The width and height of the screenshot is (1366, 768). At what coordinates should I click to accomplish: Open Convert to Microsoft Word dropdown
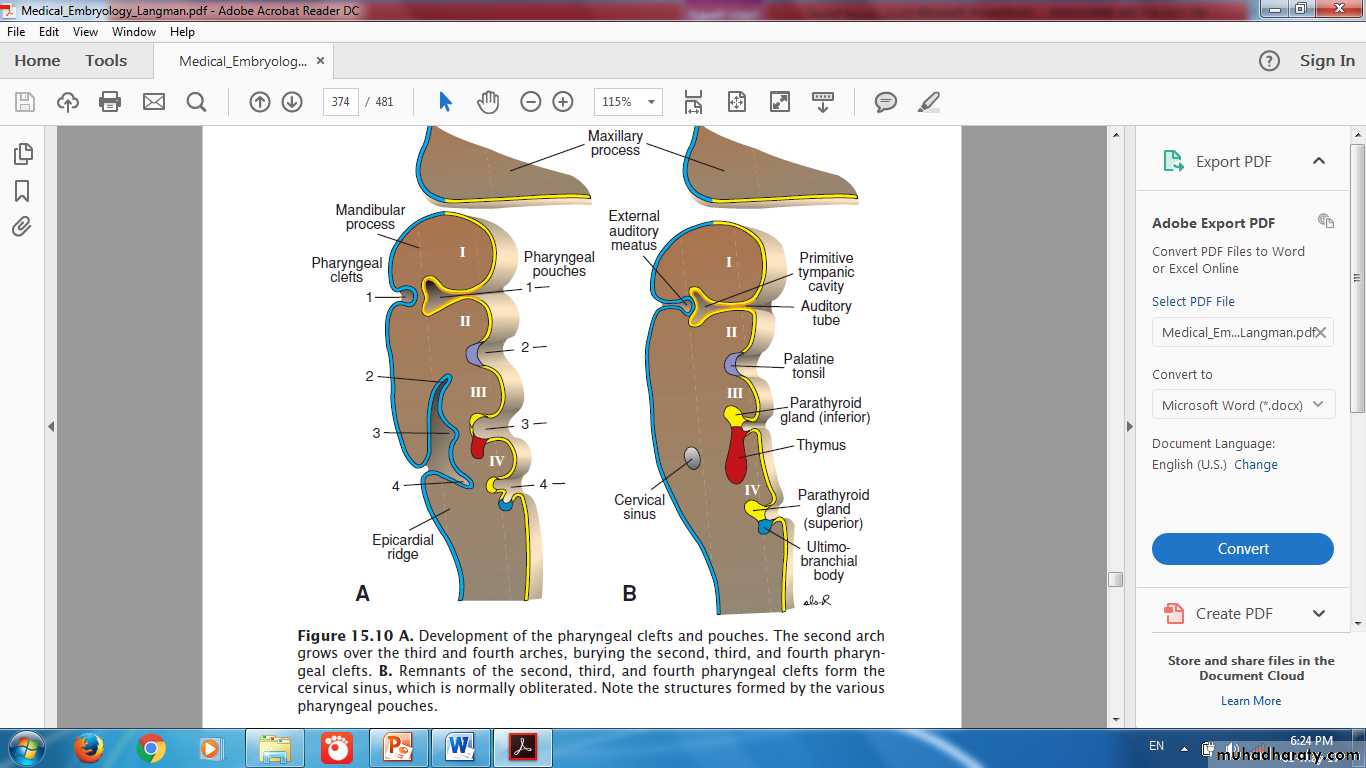tap(1243, 405)
